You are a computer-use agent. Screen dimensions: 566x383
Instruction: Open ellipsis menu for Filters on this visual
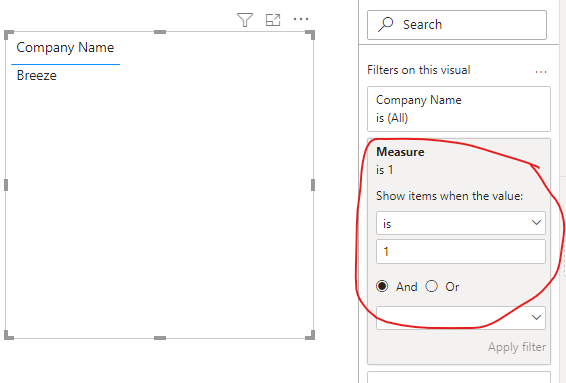click(541, 72)
